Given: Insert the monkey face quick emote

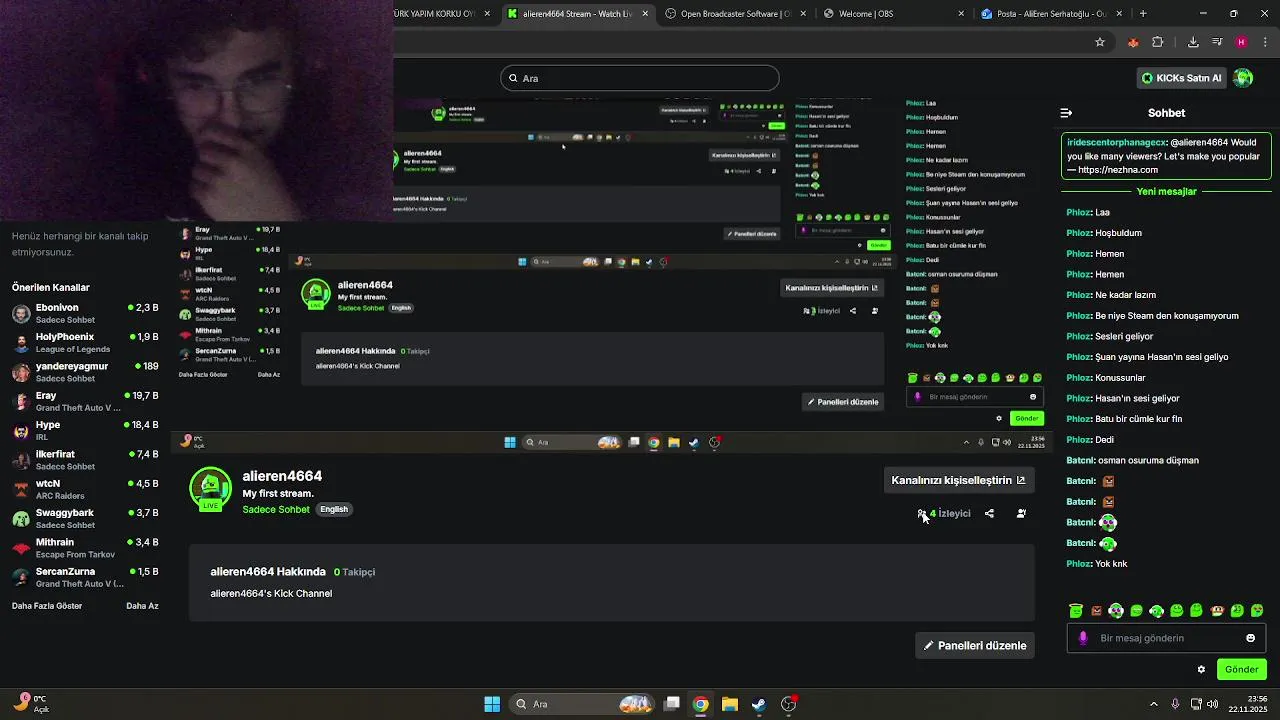Looking at the screenshot, I should pyautogui.click(x=1217, y=610).
